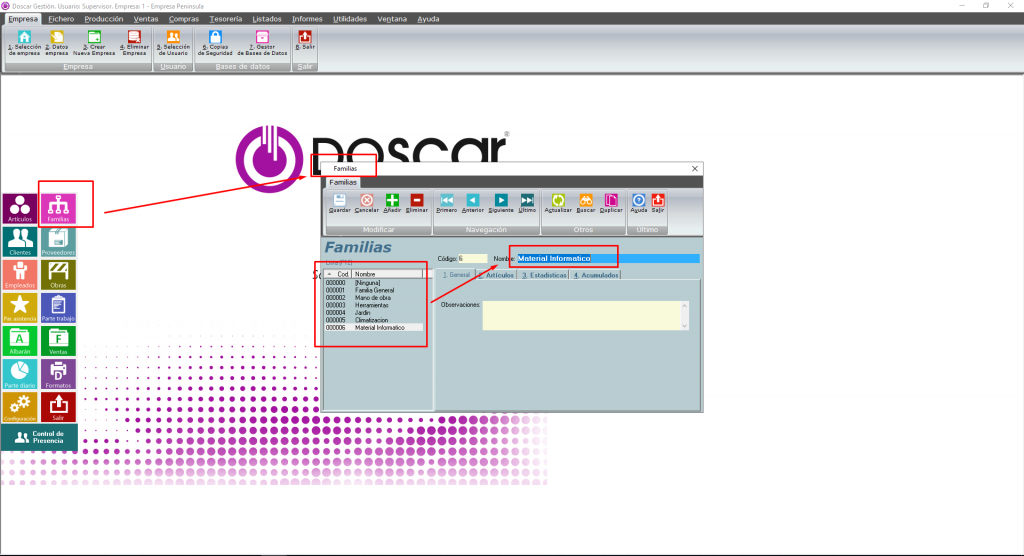Click the Observaciones text area
Viewport: 1024px width, 556px height.
pos(585,315)
